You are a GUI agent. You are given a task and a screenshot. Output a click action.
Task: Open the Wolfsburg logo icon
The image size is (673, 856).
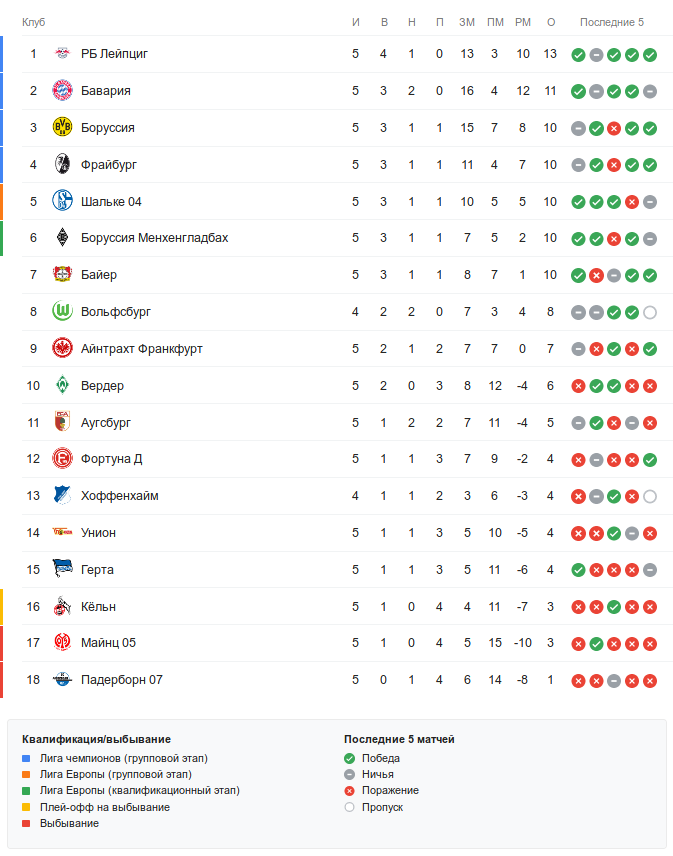pyautogui.click(x=62, y=311)
